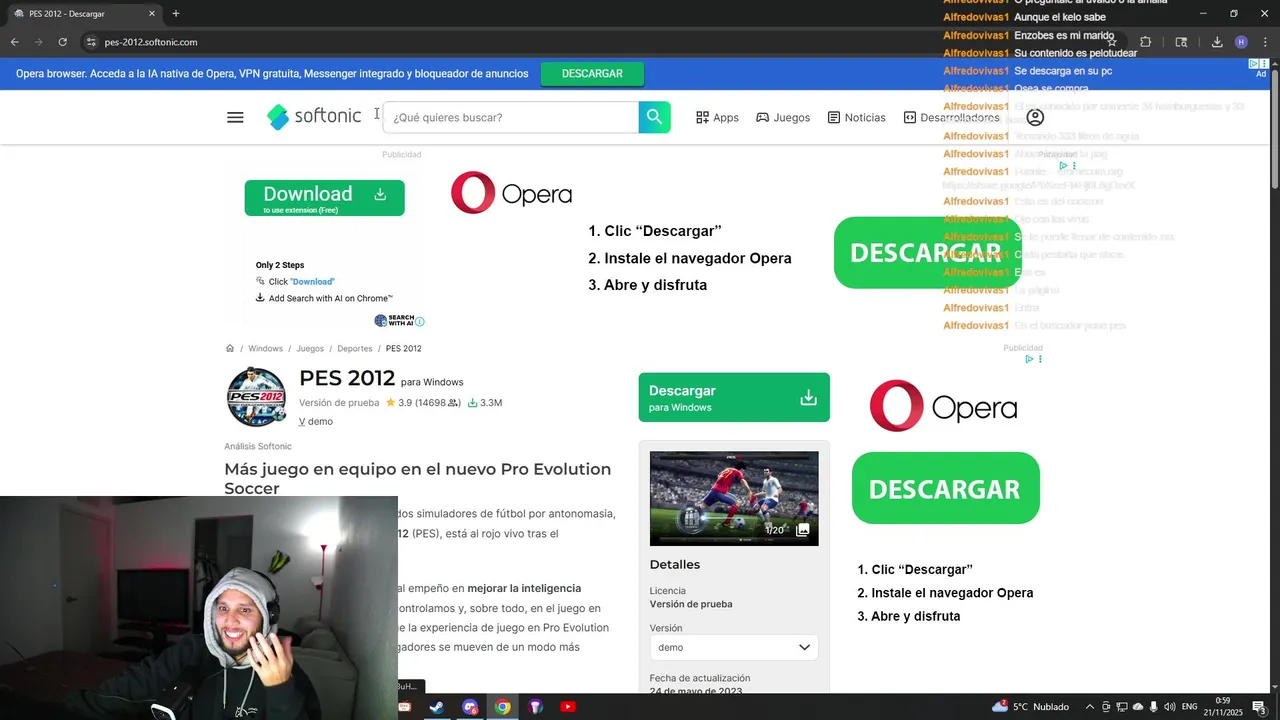Click the 'Más juego en equipo' article heading

(x=417, y=478)
